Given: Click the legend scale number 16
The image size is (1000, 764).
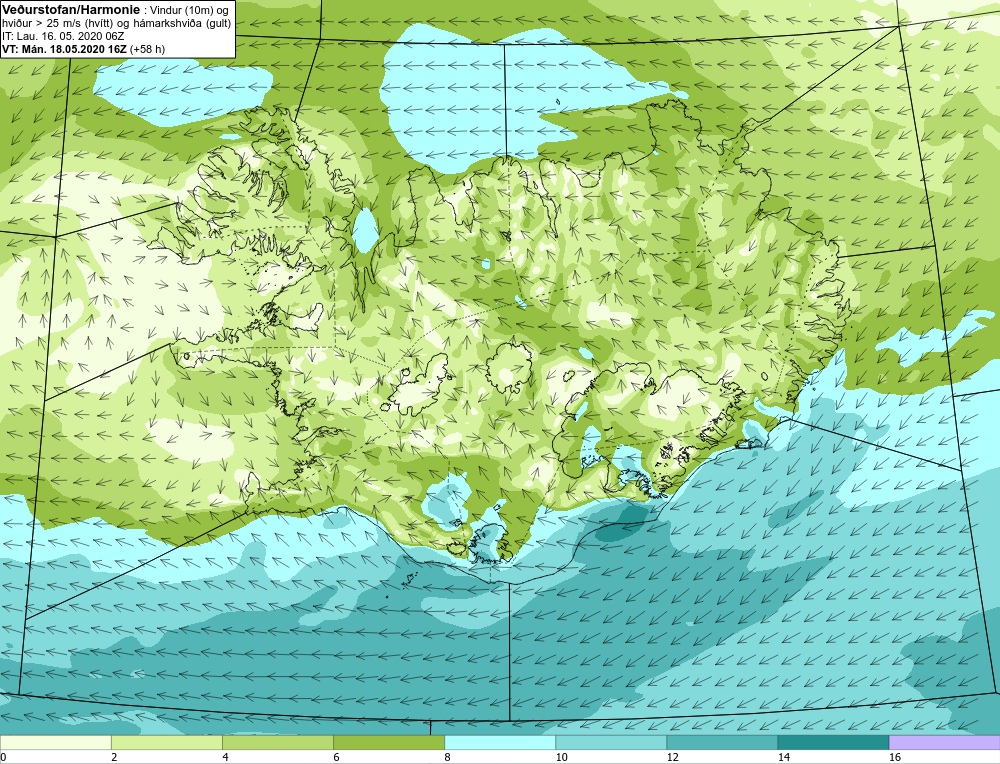Looking at the screenshot, I should [x=895, y=757].
